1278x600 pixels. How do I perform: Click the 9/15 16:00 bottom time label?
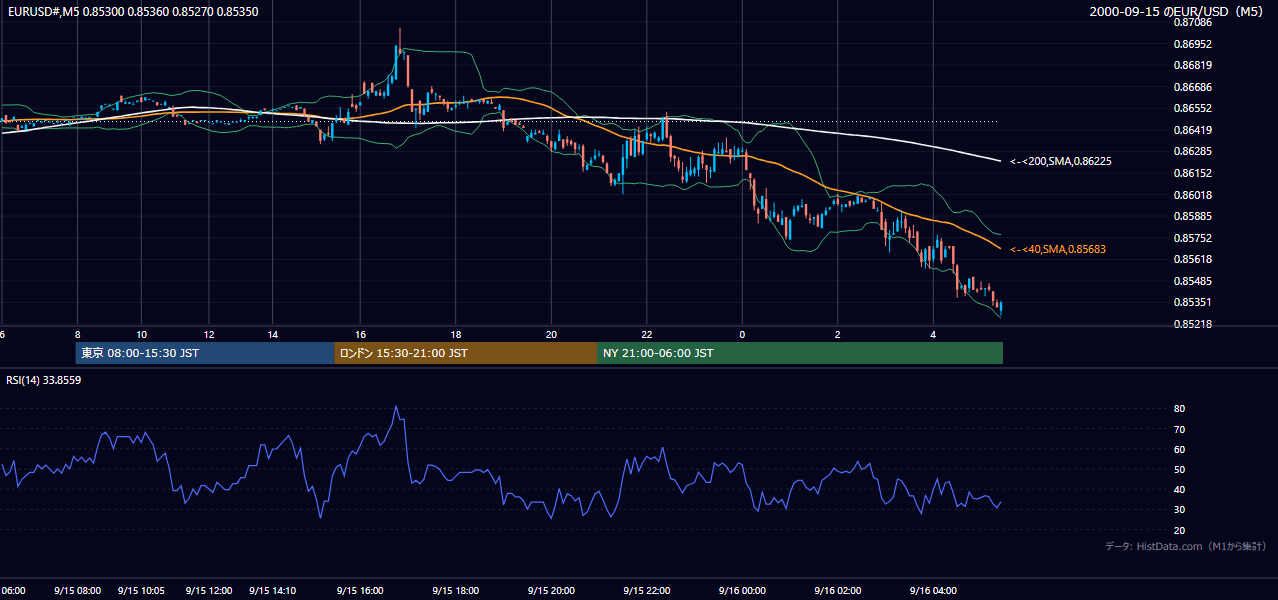tap(360, 591)
